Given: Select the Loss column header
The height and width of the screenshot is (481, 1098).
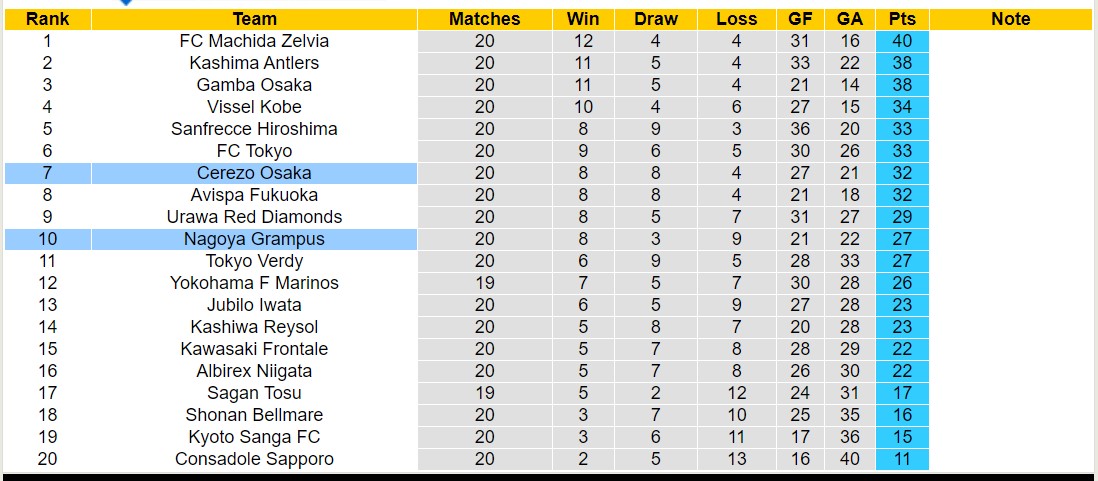Looking at the screenshot, I should point(737,19).
